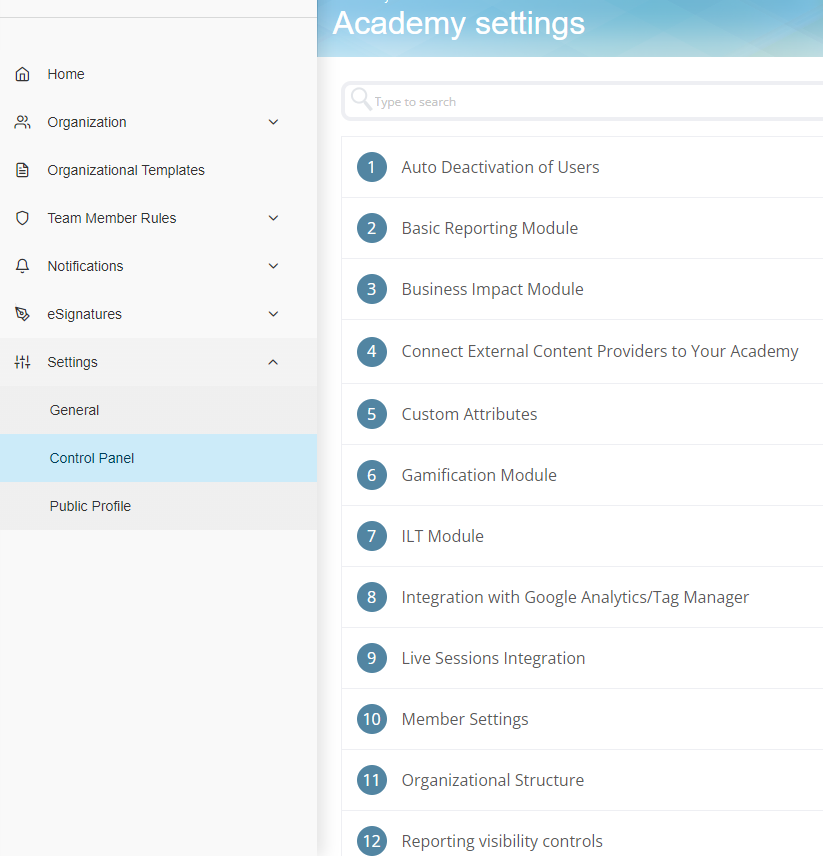Click the Team Member Rules shield icon

coord(22,218)
